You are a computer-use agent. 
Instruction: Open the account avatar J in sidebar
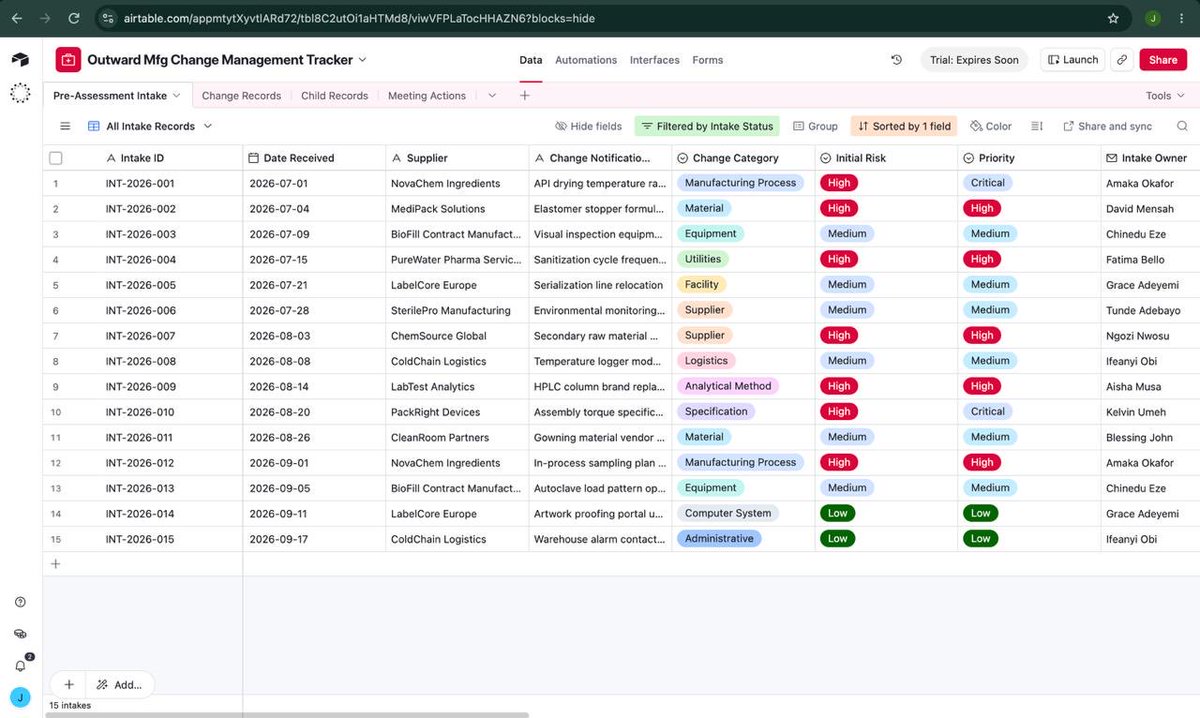point(20,697)
